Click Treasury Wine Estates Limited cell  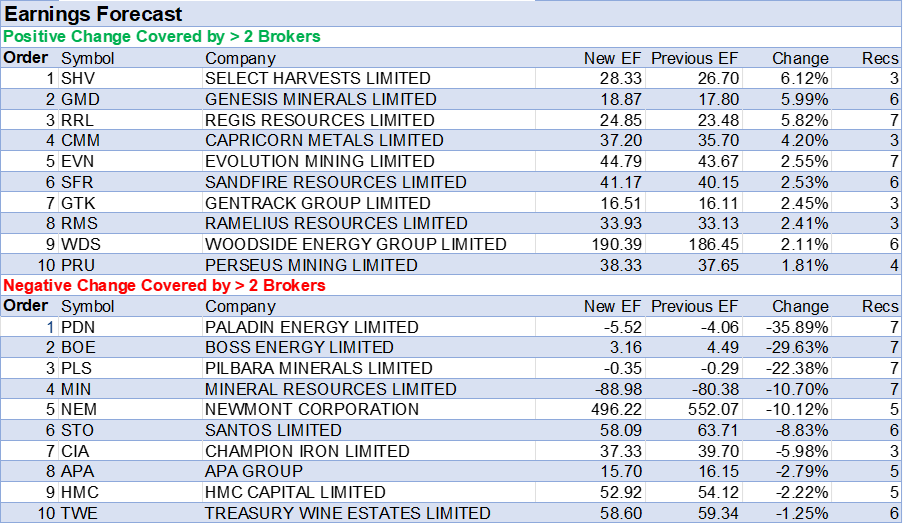[x=347, y=513]
